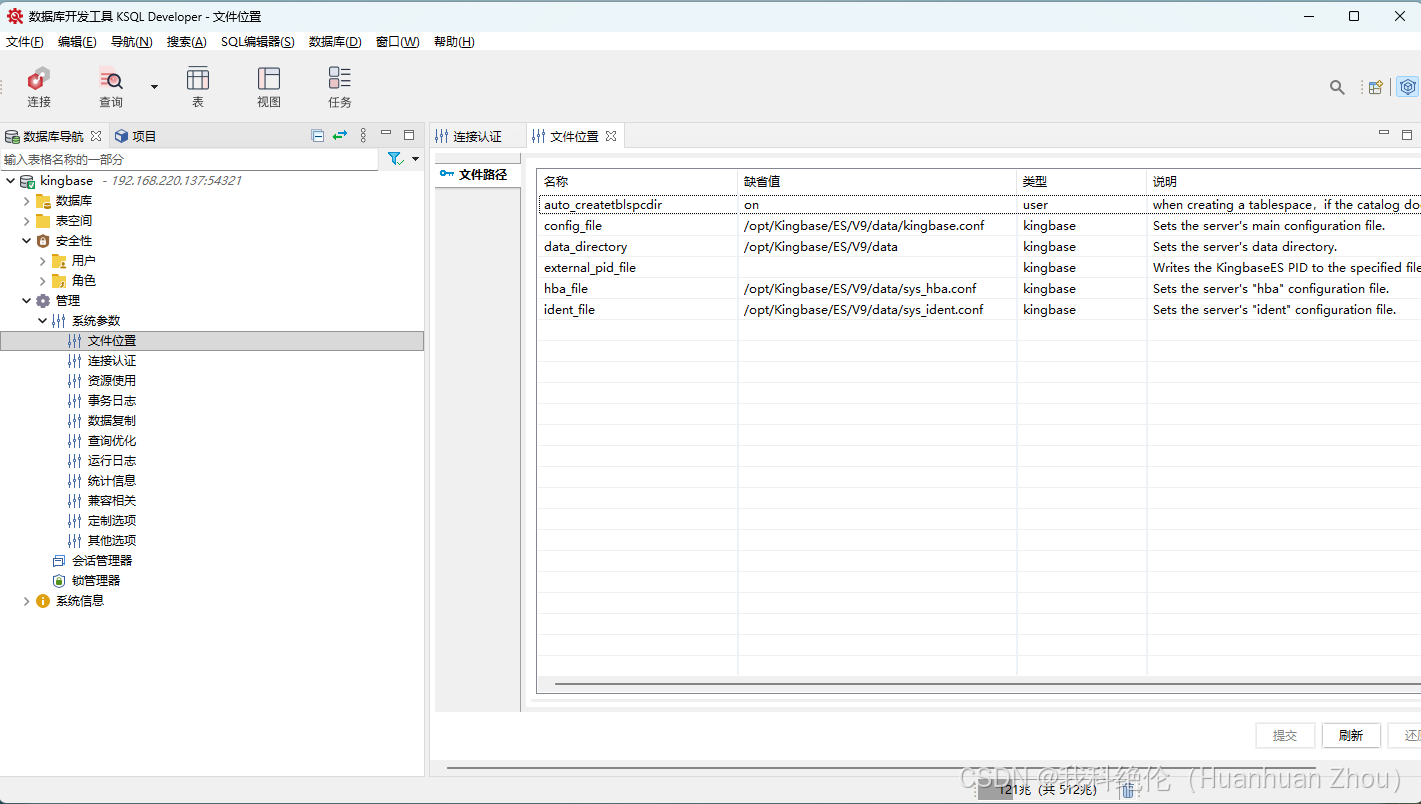Open the 任务 (Tasks) toolbar icon

(340, 87)
